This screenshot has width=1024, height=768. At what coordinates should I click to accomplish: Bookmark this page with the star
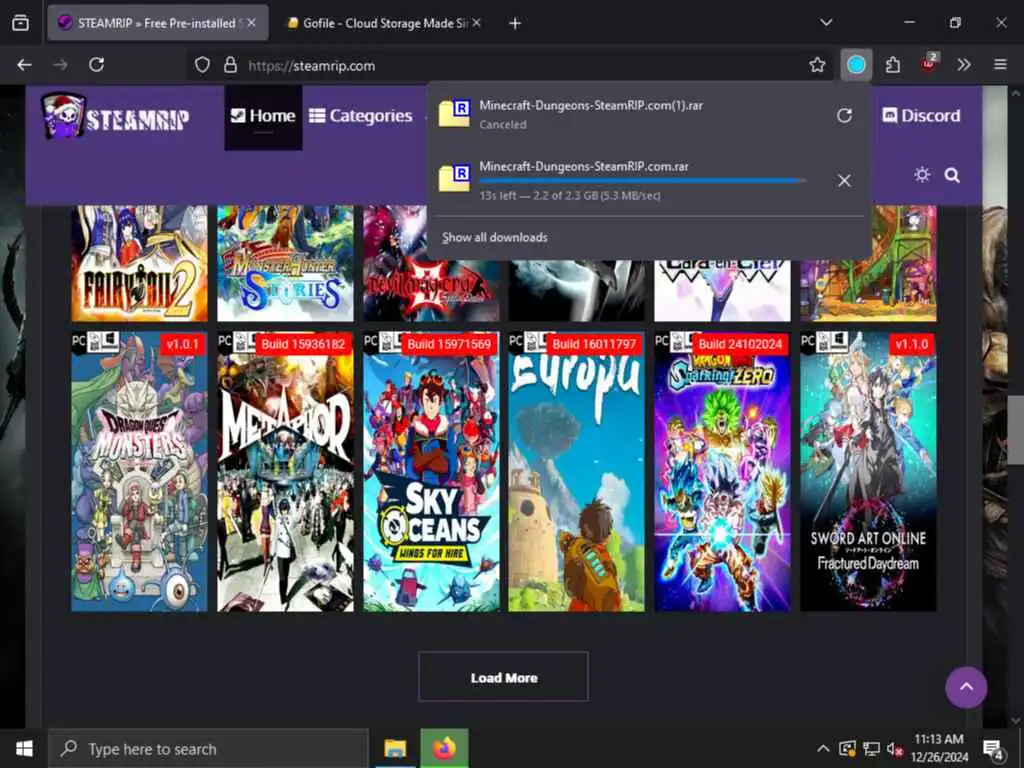tap(817, 65)
